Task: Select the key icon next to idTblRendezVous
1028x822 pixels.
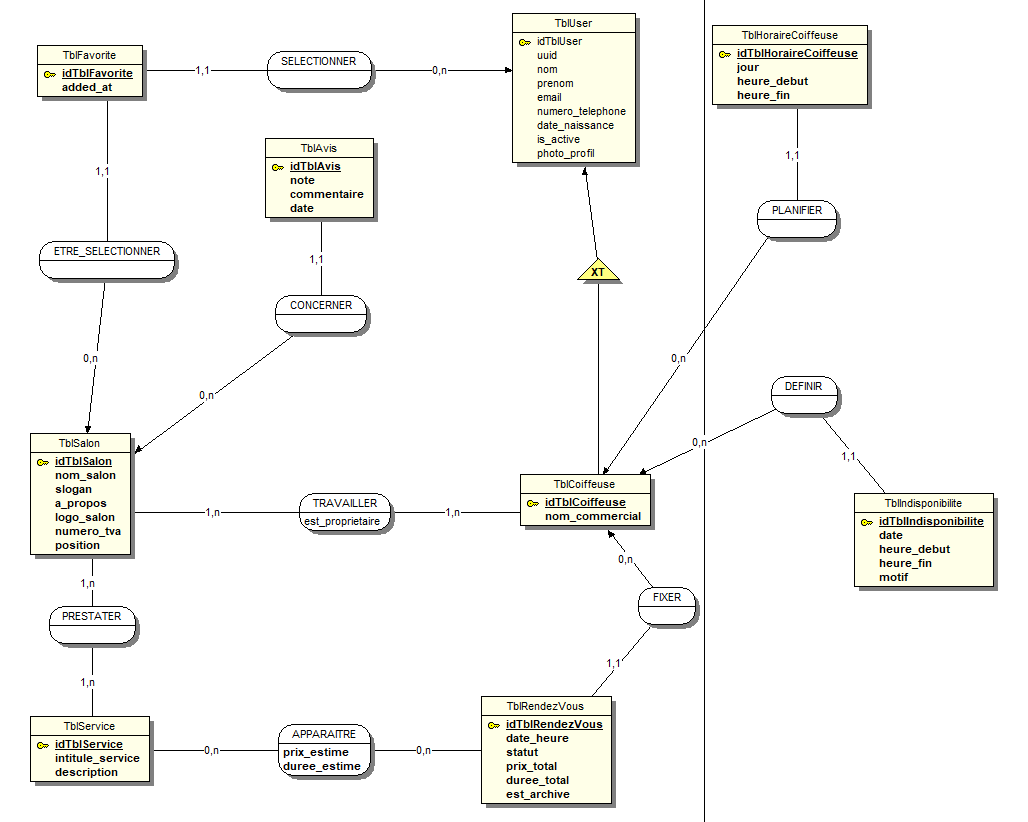Action: click(x=493, y=725)
